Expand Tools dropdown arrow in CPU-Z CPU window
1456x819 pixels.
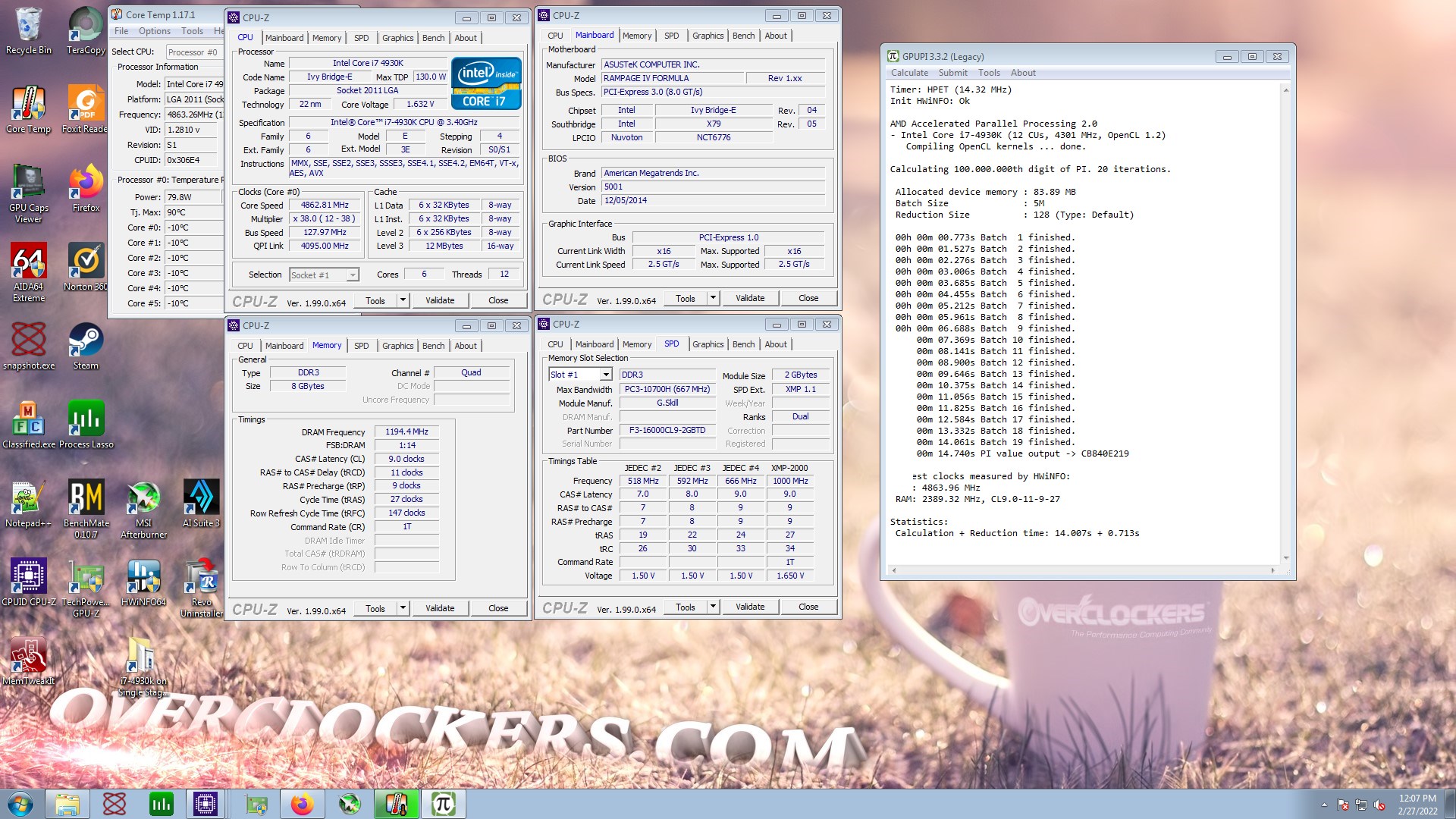pos(403,300)
